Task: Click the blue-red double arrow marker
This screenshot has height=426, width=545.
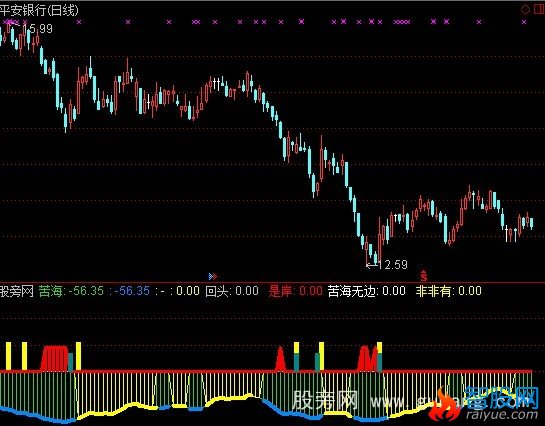Action: 213,277
